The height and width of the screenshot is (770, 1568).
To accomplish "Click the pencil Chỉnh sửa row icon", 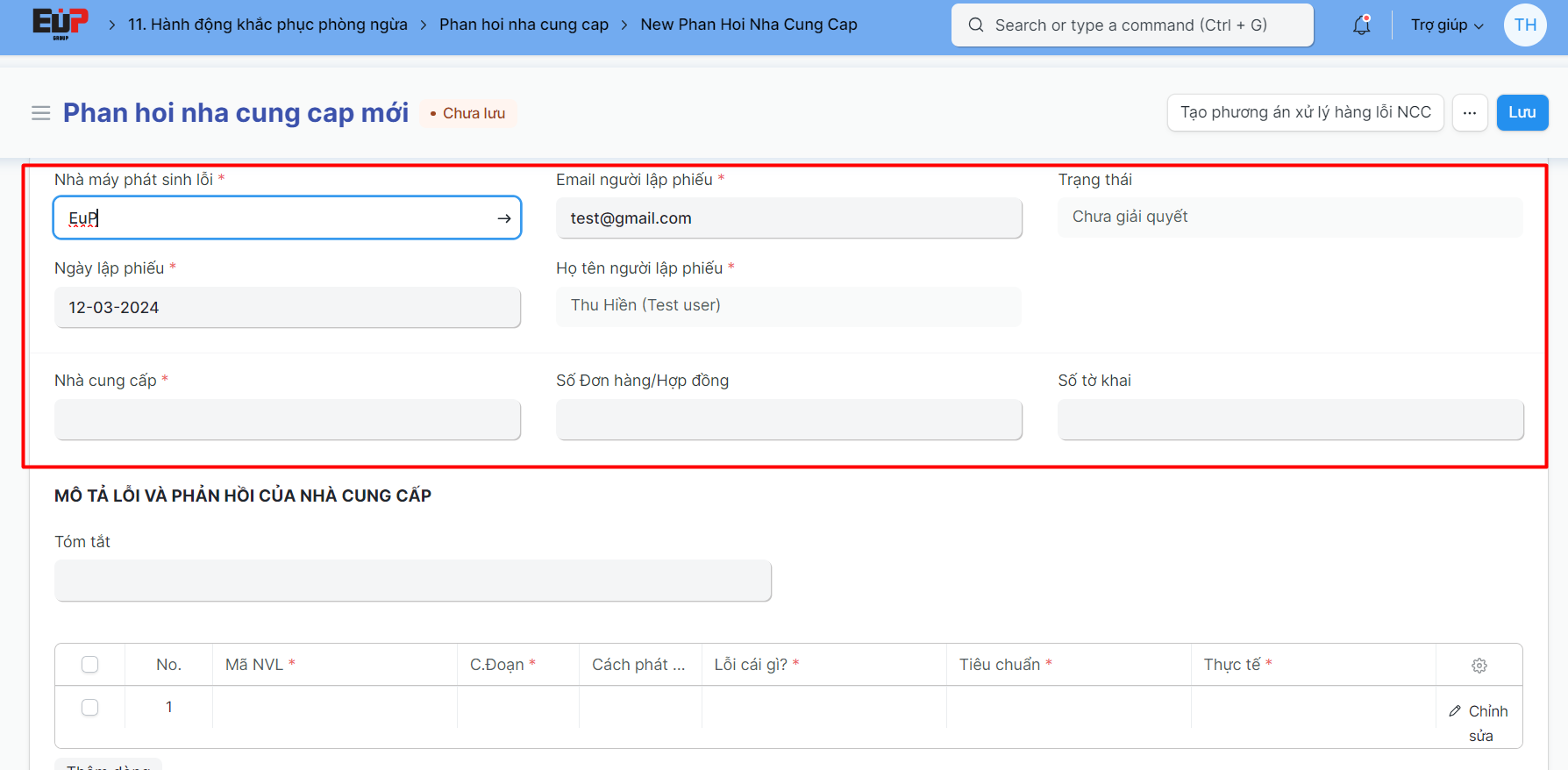I will pyautogui.click(x=1455, y=711).
